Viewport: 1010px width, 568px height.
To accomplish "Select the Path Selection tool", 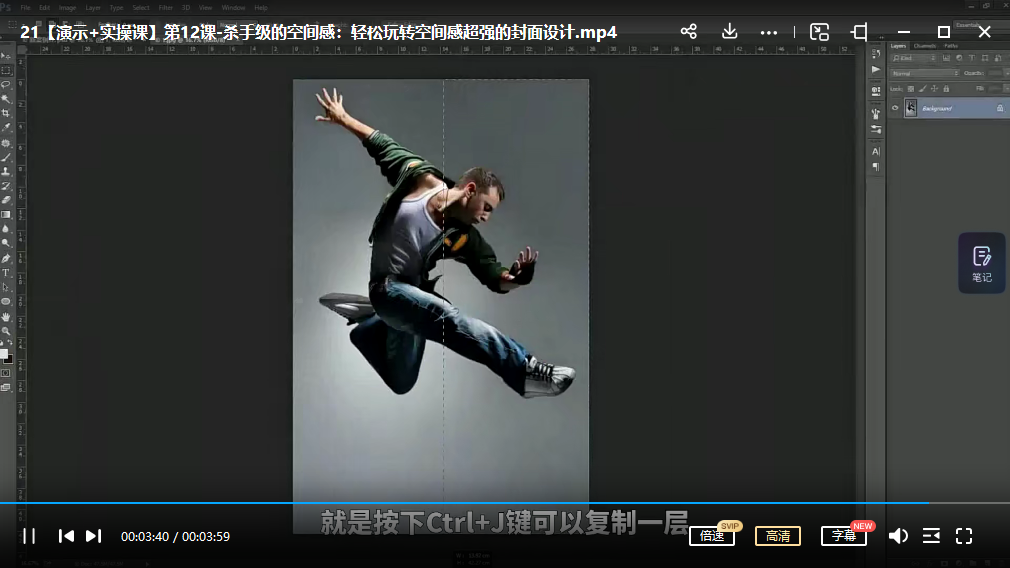I will point(6,287).
